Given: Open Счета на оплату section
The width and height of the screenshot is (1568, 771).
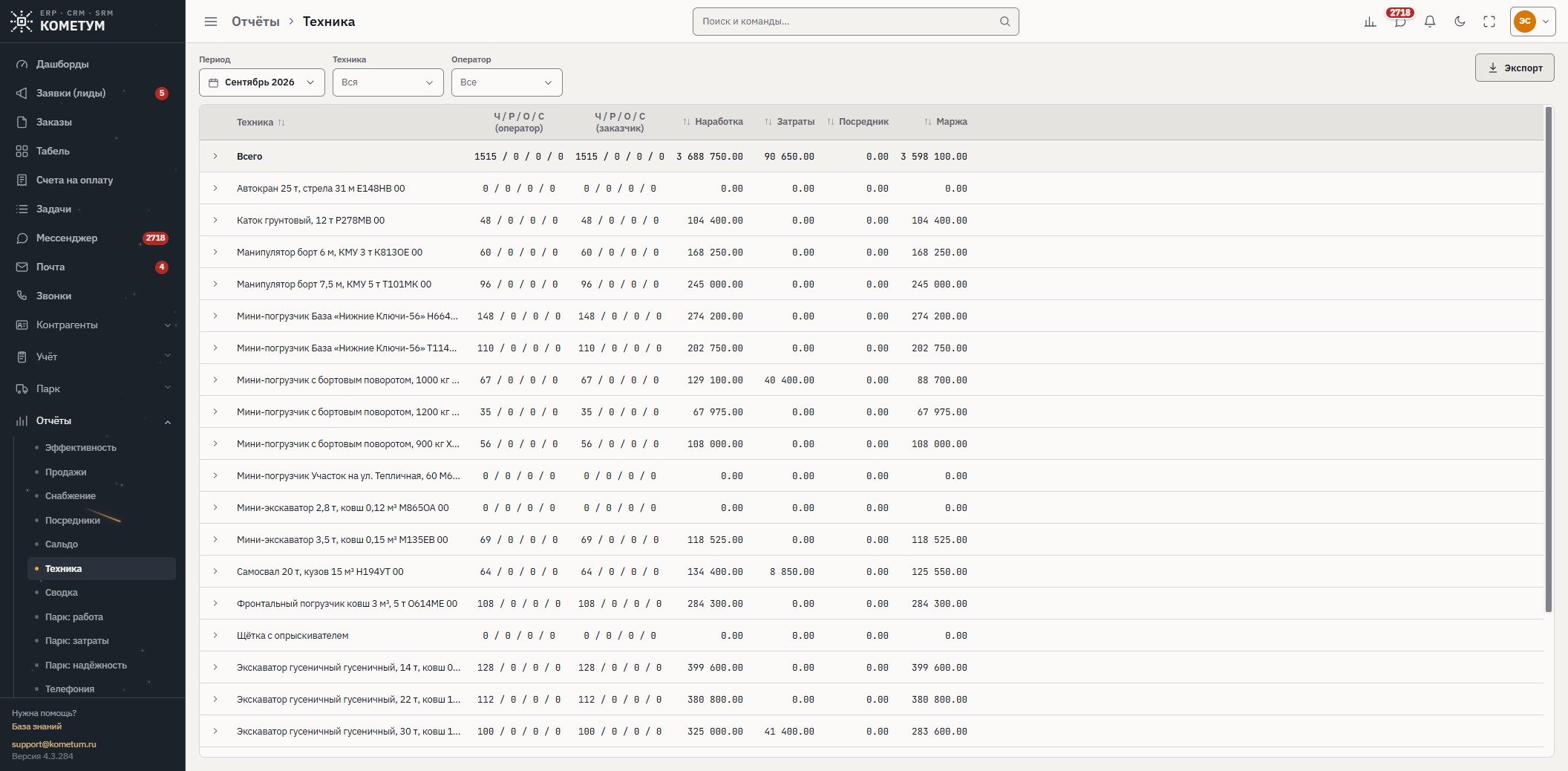Looking at the screenshot, I should (93, 180).
